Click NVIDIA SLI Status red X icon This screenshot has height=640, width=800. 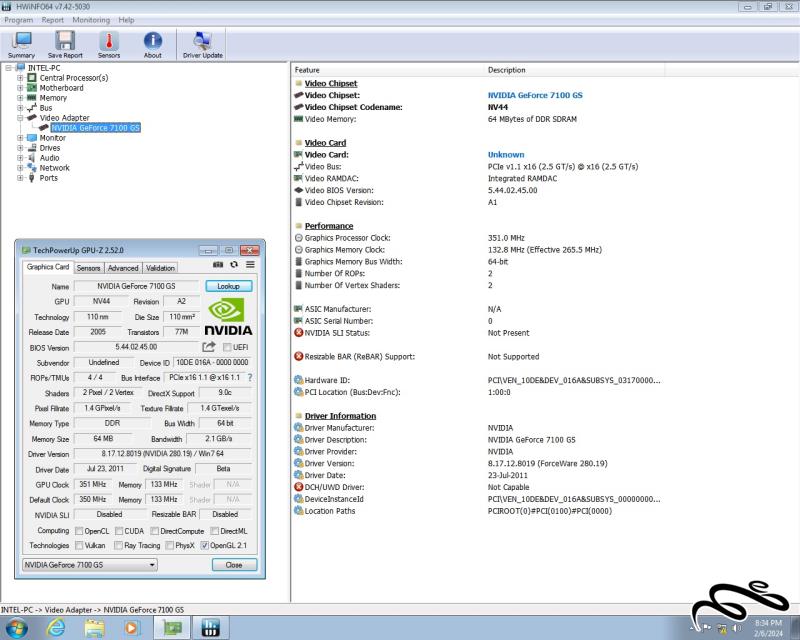tap(298, 333)
